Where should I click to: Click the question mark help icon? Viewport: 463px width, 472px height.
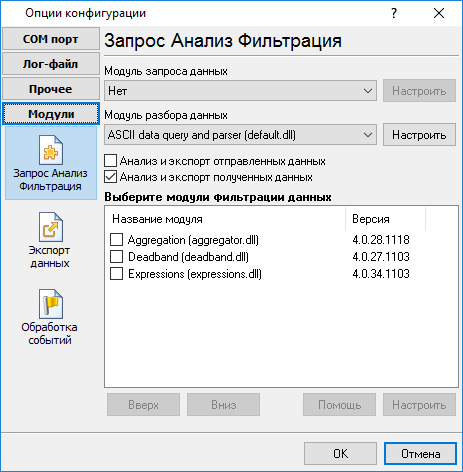(394, 13)
